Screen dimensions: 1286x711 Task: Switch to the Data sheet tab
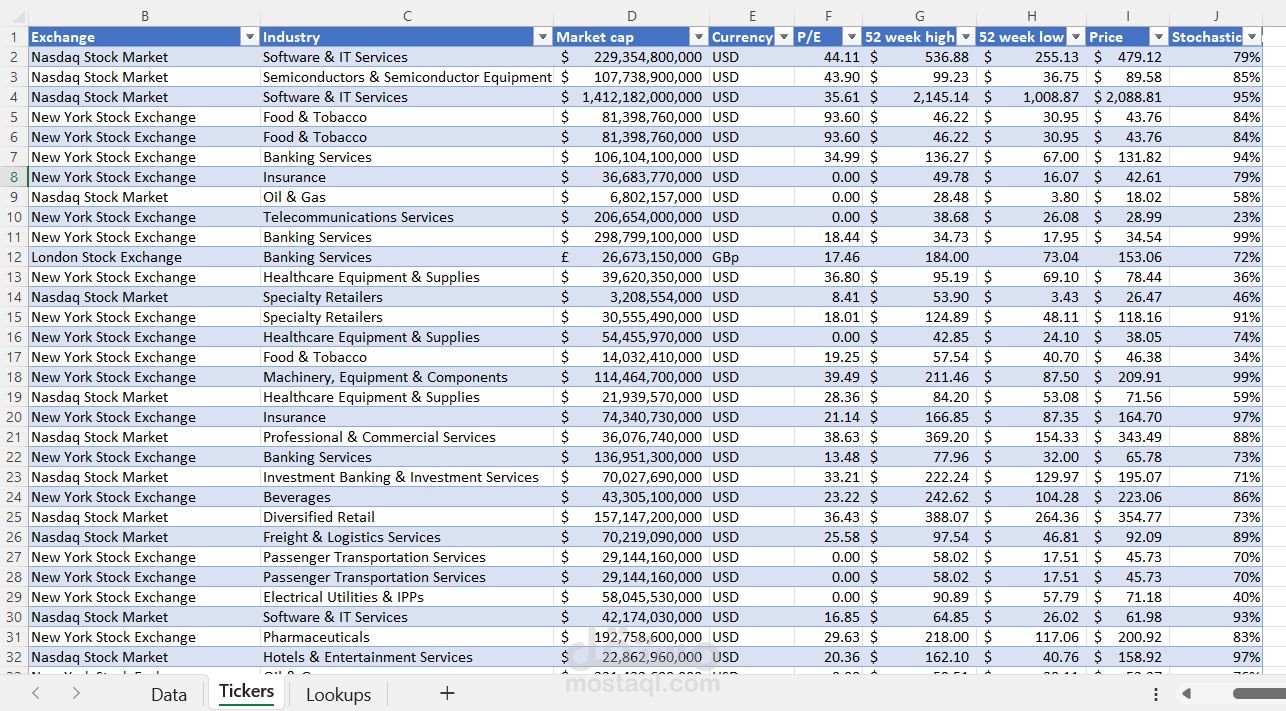(x=168, y=693)
